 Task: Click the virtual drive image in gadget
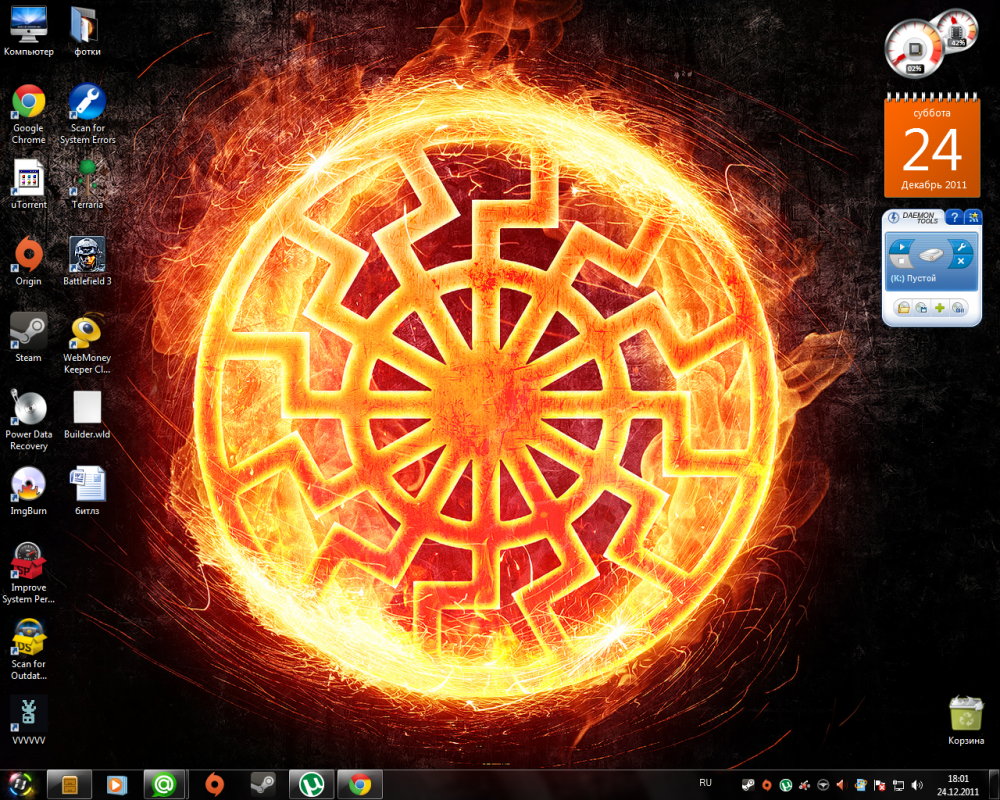[931, 255]
